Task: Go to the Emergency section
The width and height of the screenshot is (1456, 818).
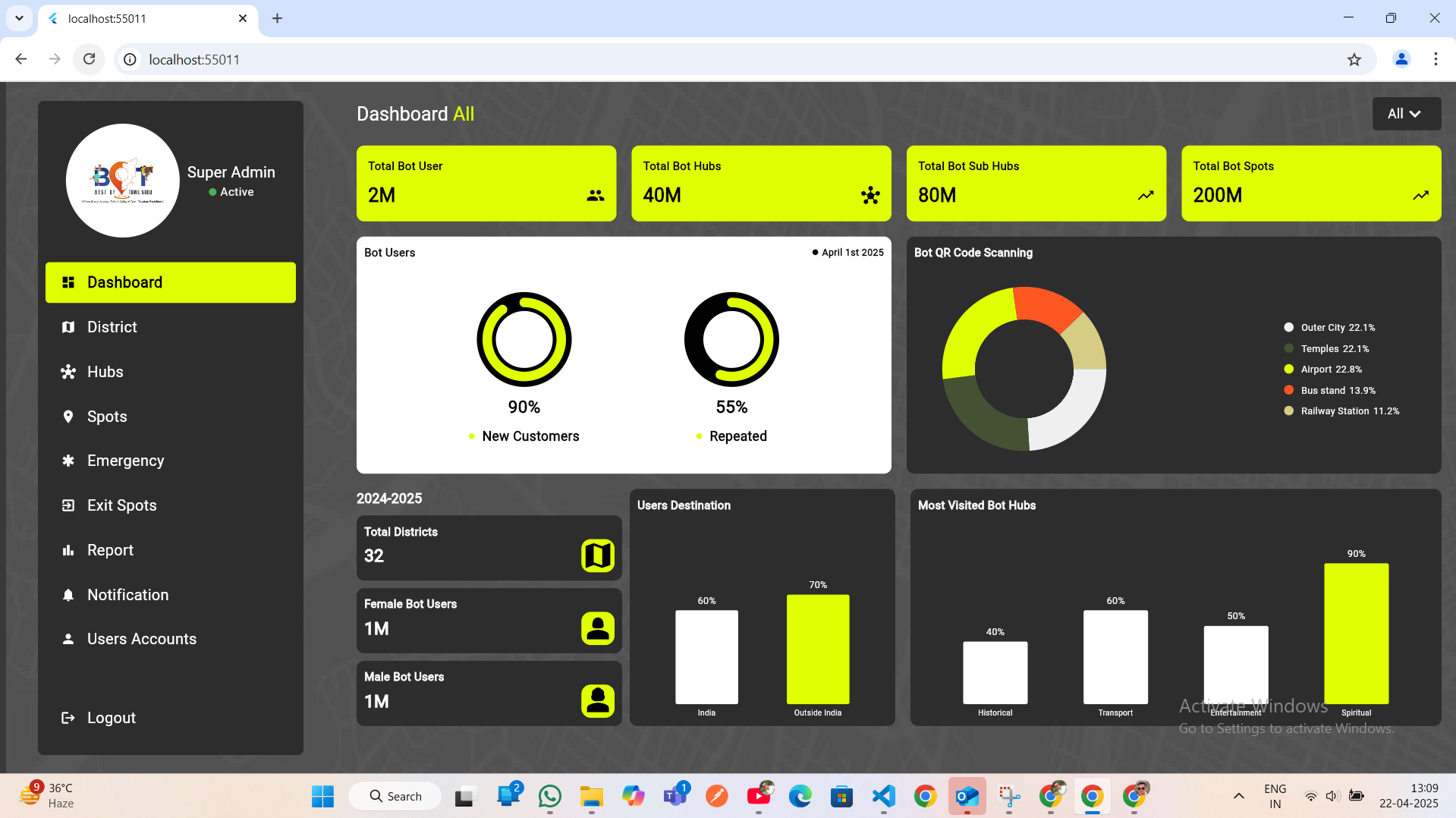Action: click(125, 461)
